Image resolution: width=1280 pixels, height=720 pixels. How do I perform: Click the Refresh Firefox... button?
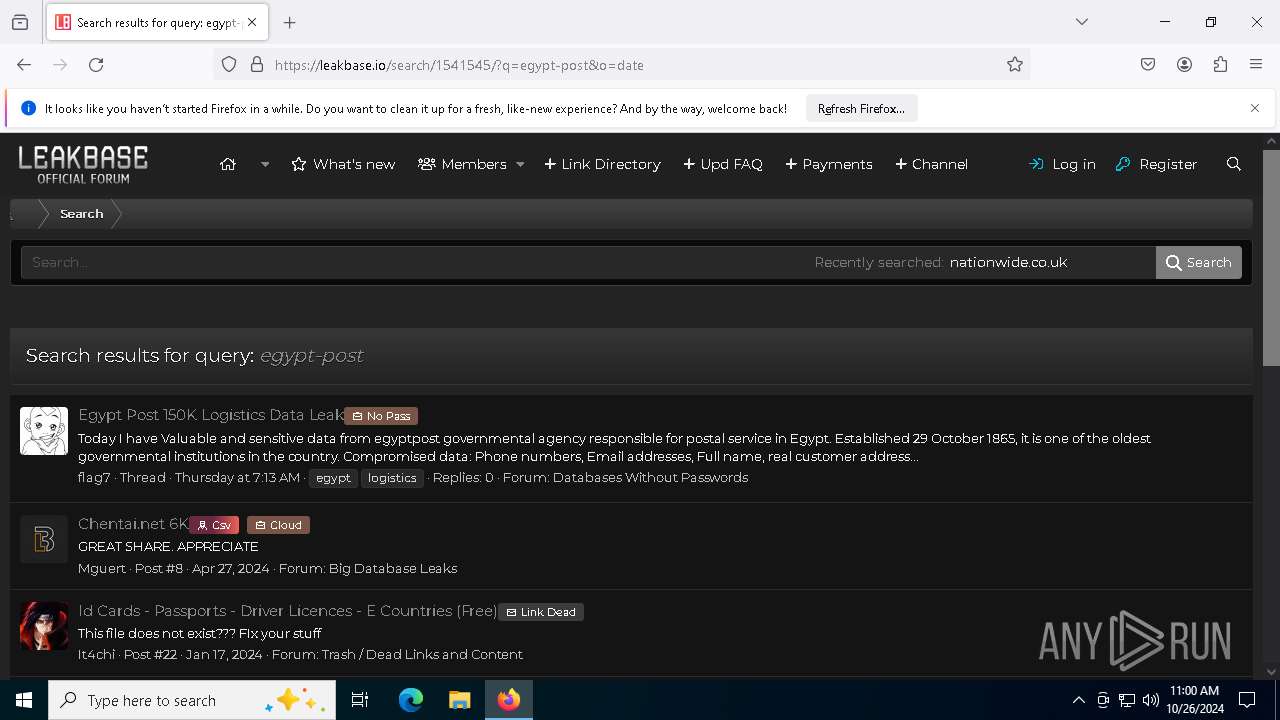(861, 108)
